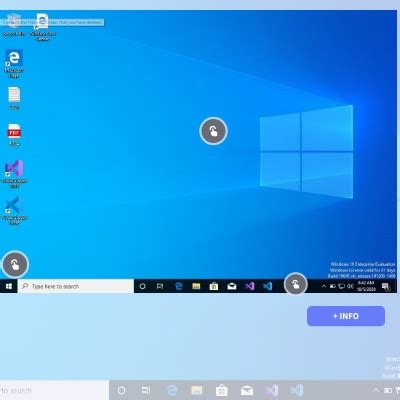
Task: Click the battery icon in system tray
Action: [x=333, y=286]
